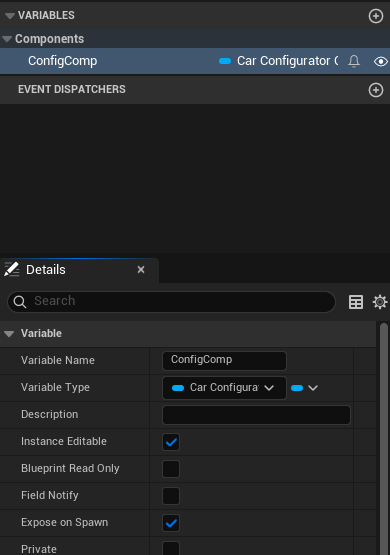Screen dimensions: 390x555
Task: Collapse the Variable details section
Action: coord(9,333)
